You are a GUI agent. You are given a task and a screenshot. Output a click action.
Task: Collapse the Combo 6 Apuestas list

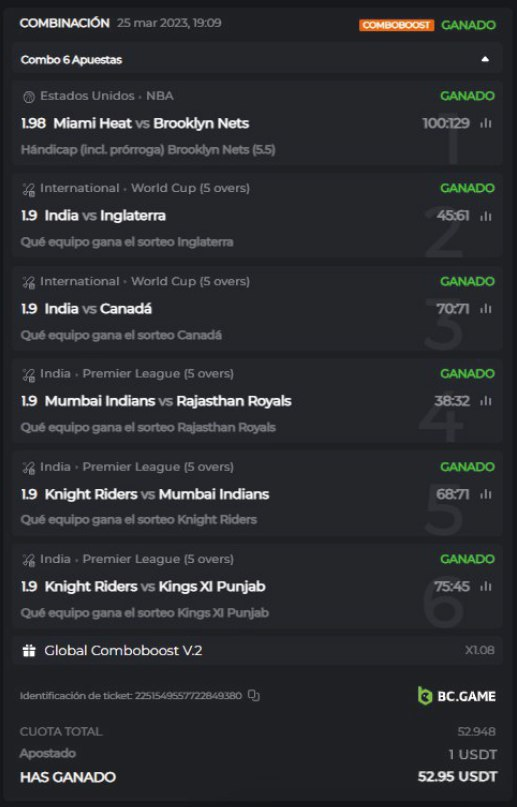485,59
